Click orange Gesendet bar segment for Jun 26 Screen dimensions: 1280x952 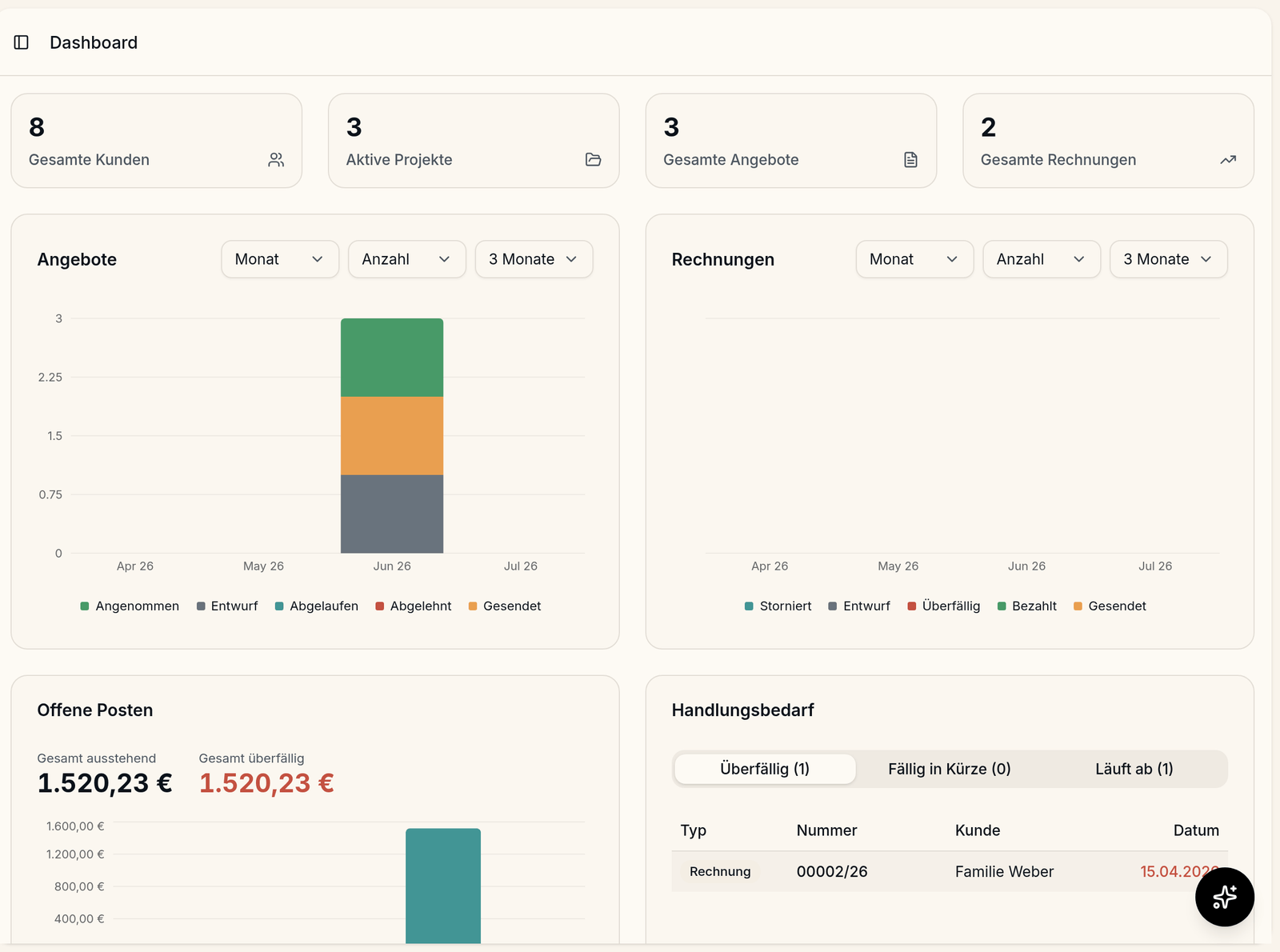coord(392,436)
